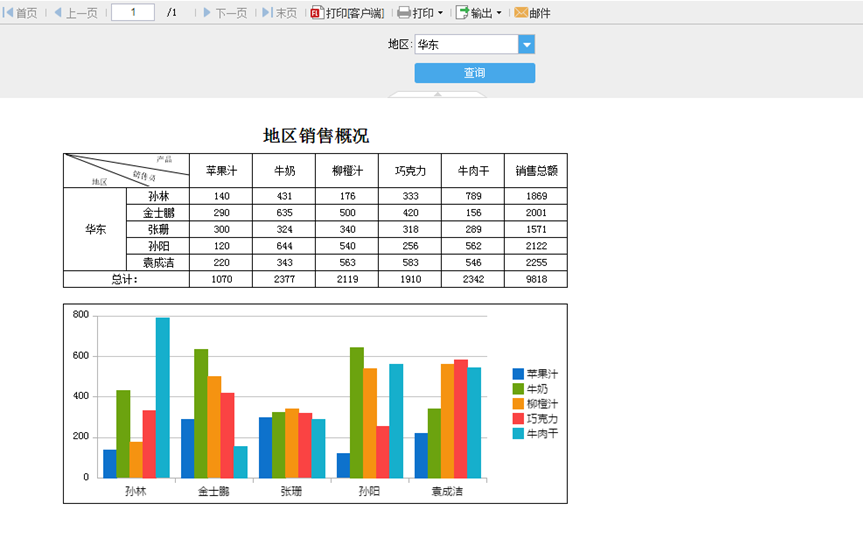Viewport: 863px width, 538px height.
Task: Click the 地区销售概况 report title
Action: 316,135
